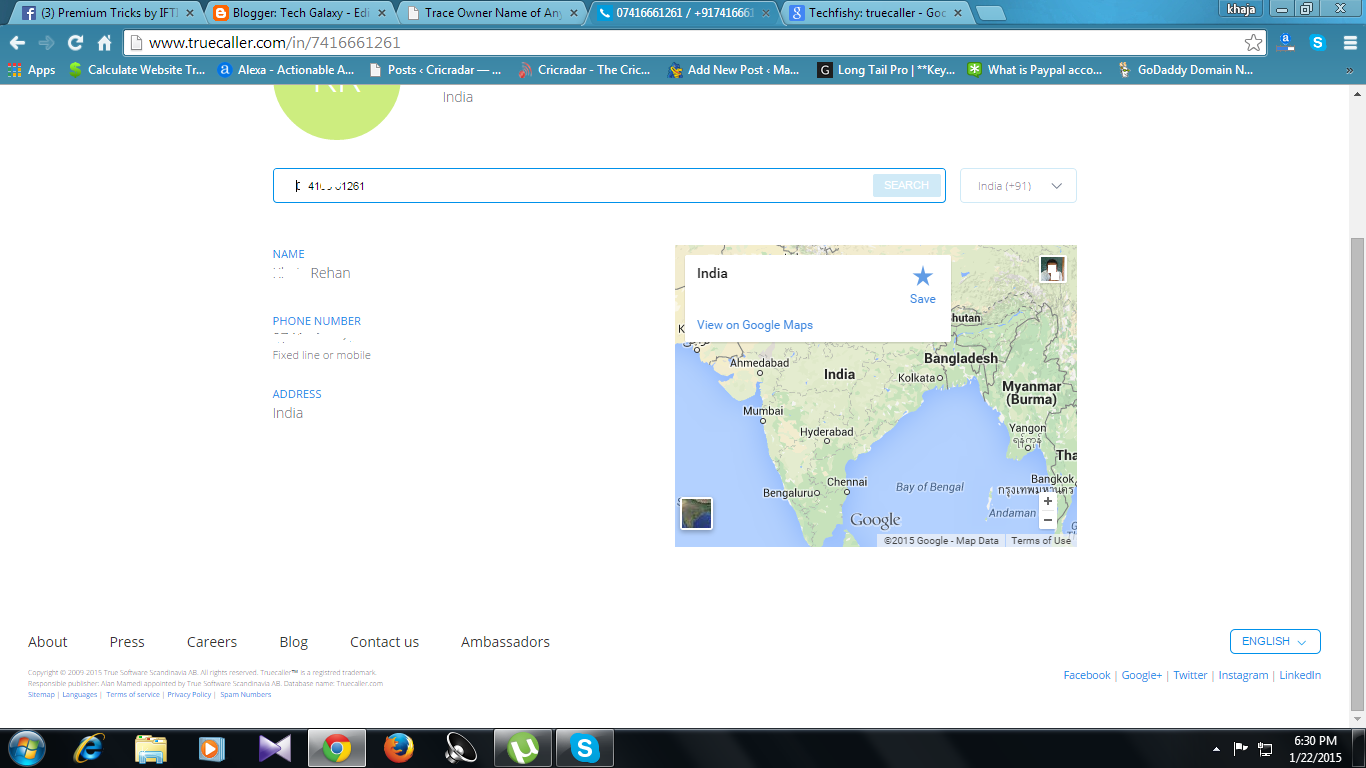Click the Skype extension icon in toolbar
Image resolution: width=1366 pixels, height=768 pixels.
point(1318,43)
